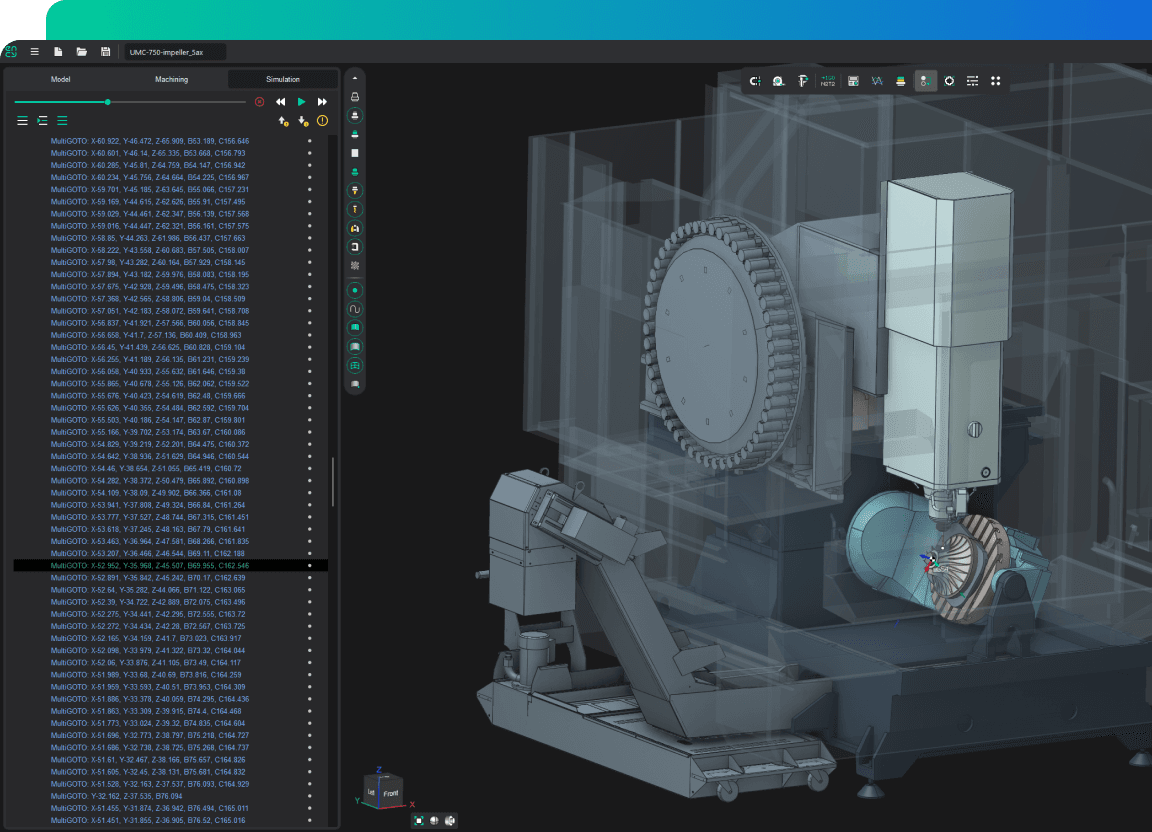The height and width of the screenshot is (832, 1152).
Task: Click the N2T2 G-code display icon
Action: pyautogui.click(x=828, y=81)
